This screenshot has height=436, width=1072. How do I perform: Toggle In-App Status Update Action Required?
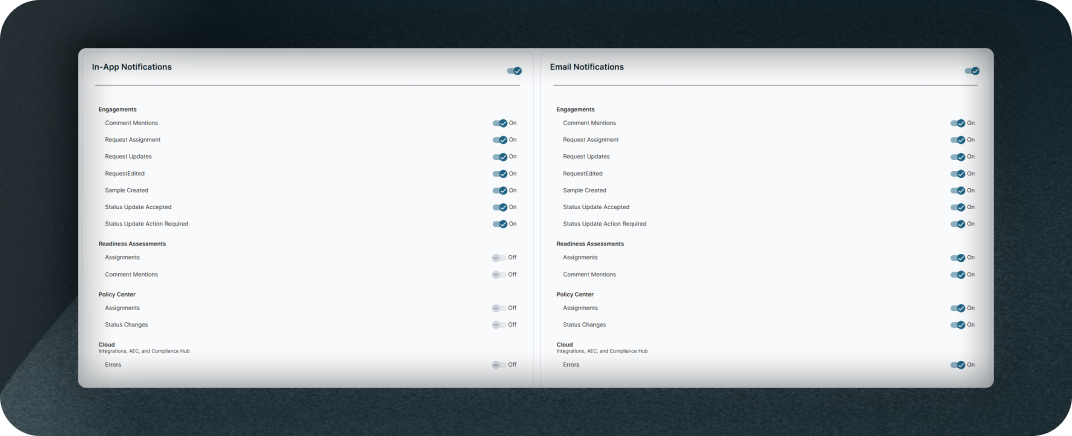(x=500, y=224)
